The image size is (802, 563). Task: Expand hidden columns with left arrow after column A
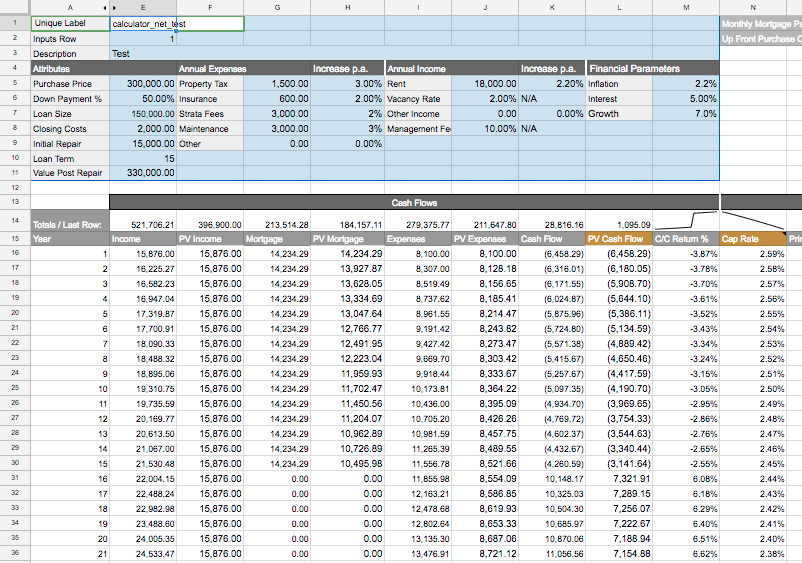(x=105, y=8)
